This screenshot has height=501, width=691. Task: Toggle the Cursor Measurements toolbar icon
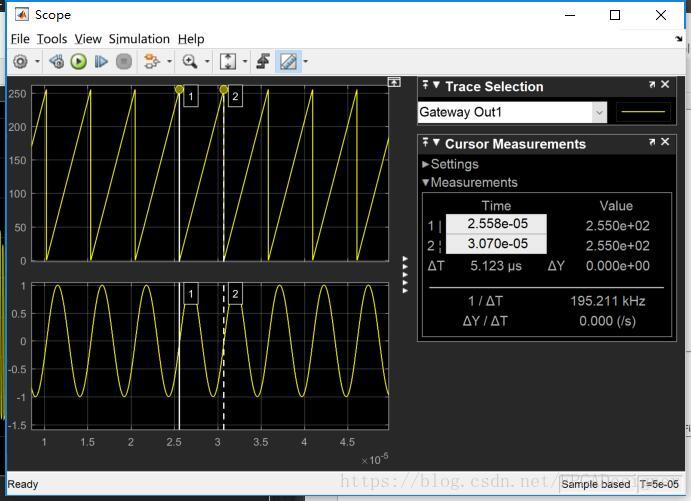(288, 61)
